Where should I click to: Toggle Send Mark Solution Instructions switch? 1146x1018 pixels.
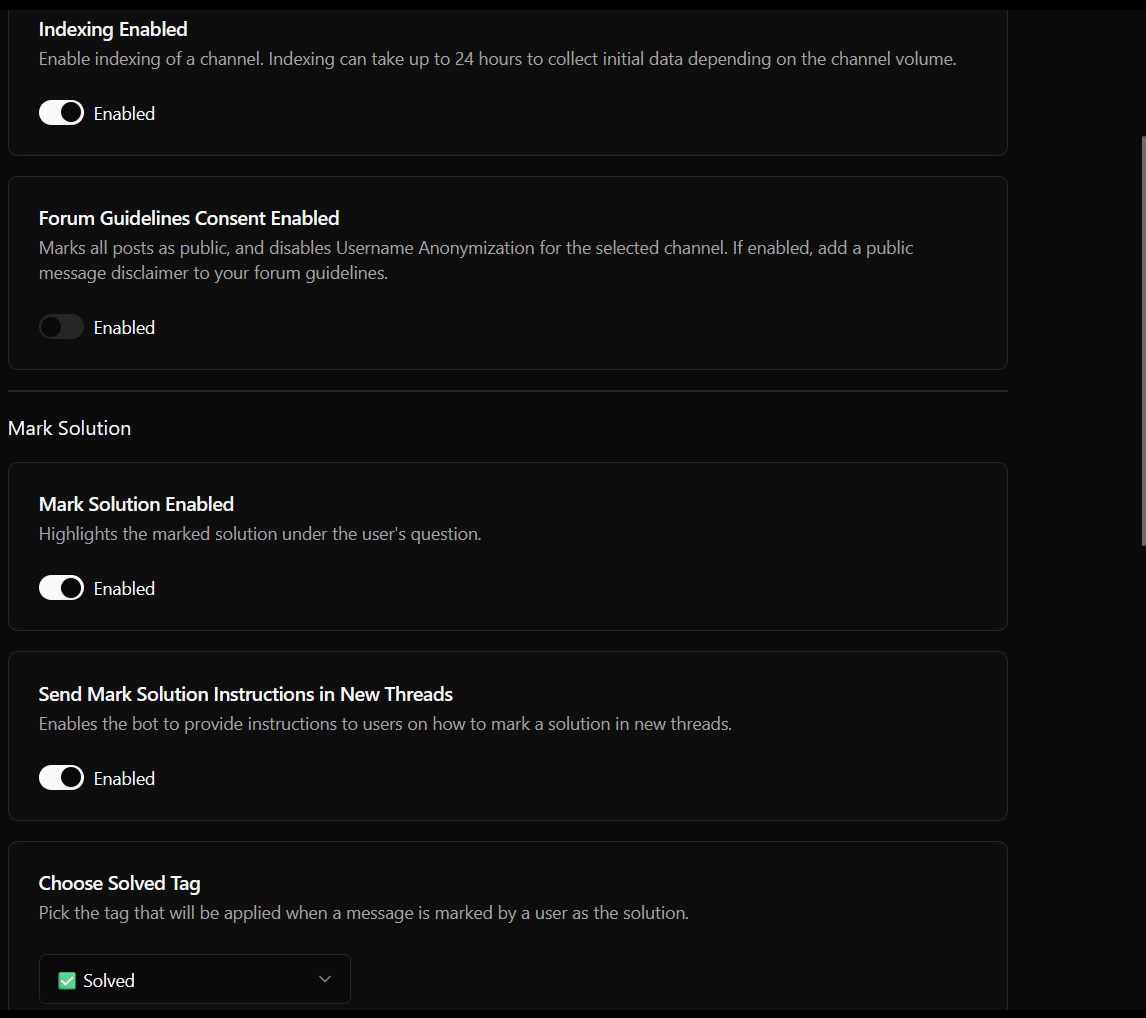61,778
